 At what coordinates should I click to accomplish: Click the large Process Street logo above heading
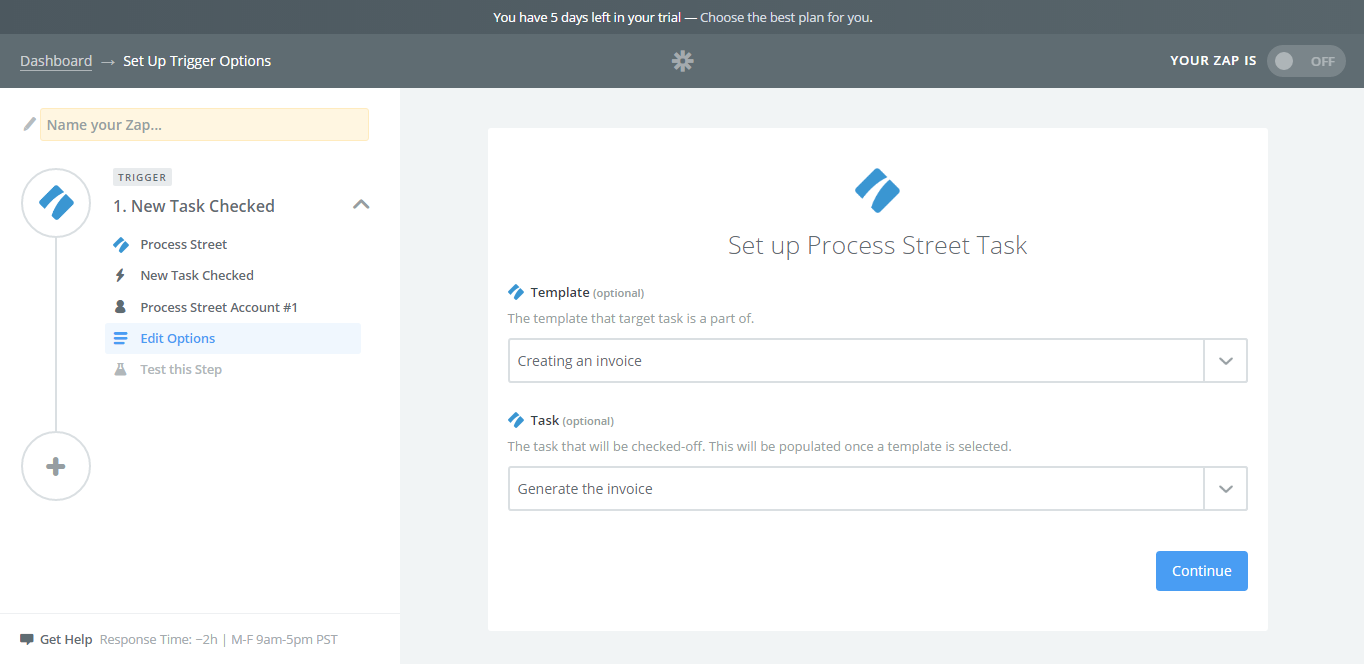click(x=877, y=191)
